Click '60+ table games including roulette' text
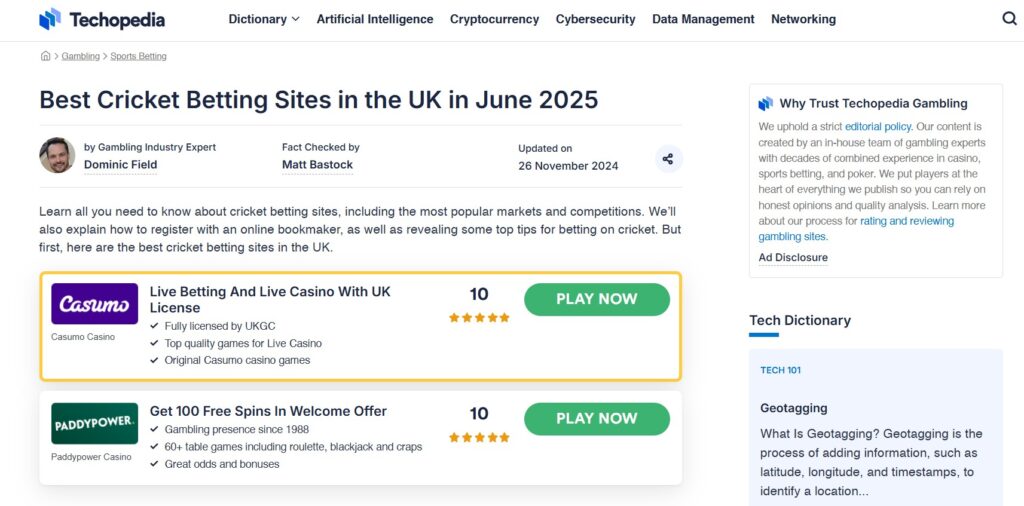 [x=293, y=447]
